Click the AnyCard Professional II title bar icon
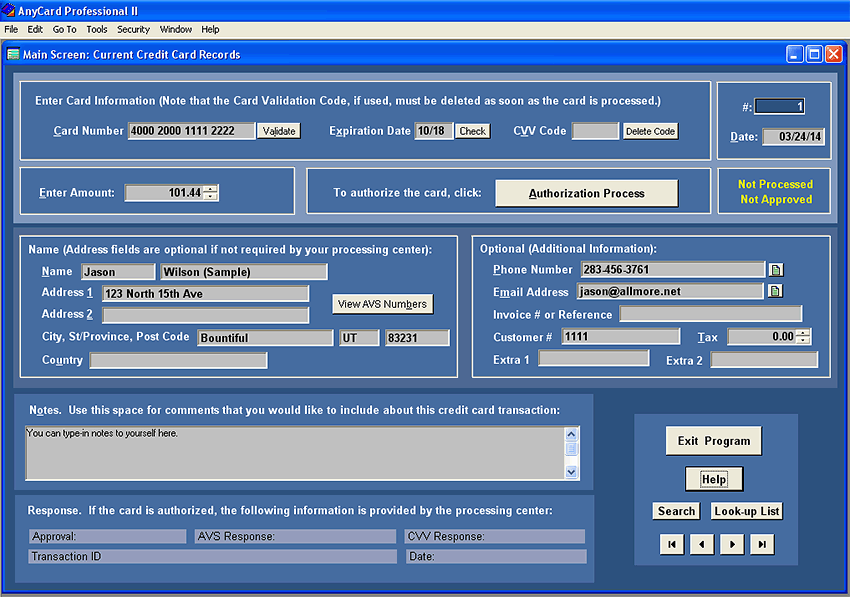Viewport: 850px width, 597px height. tap(9, 11)
